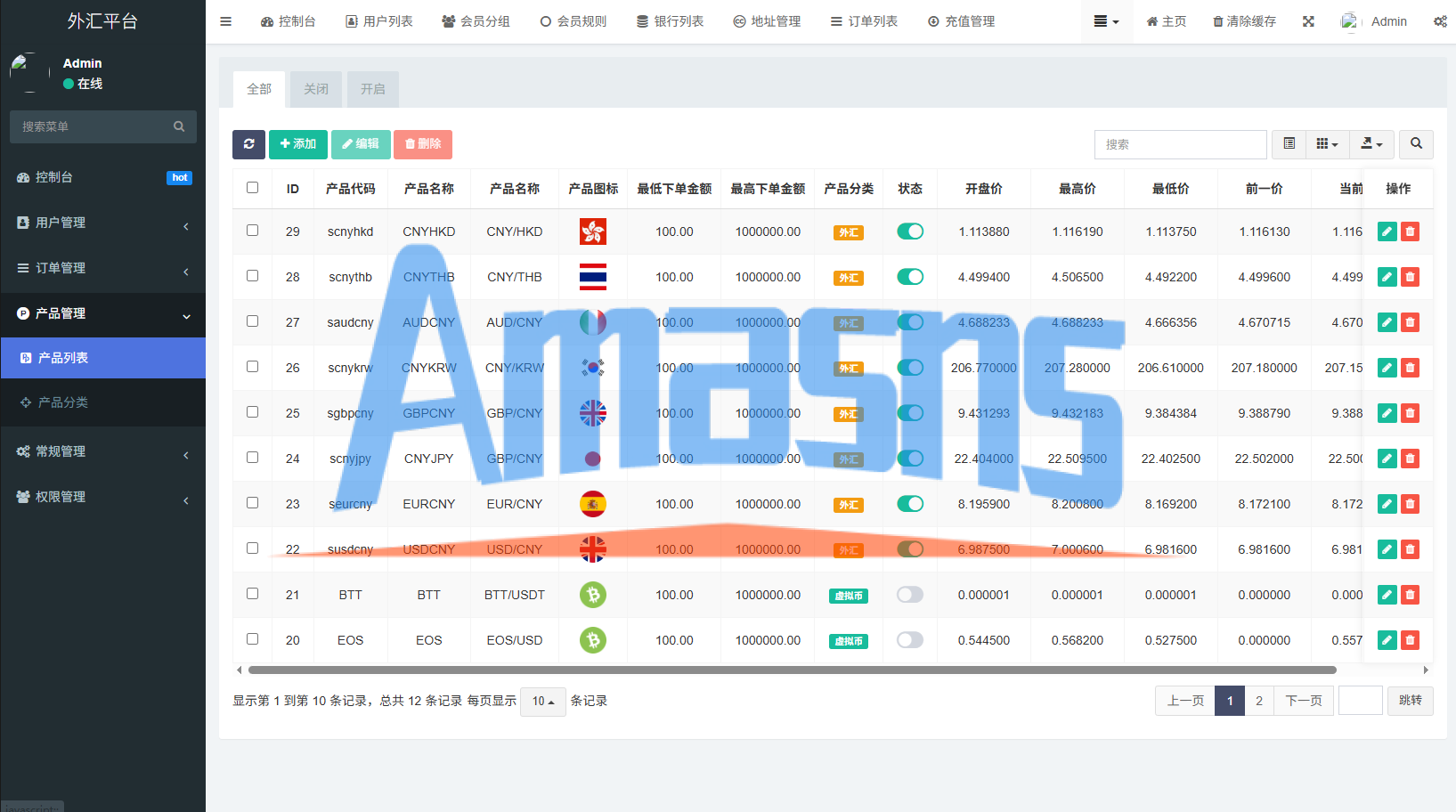This screenshot has height=812, width=1456.
Task: Open 产品分类 in the sidebar
Action: point(103,402)
